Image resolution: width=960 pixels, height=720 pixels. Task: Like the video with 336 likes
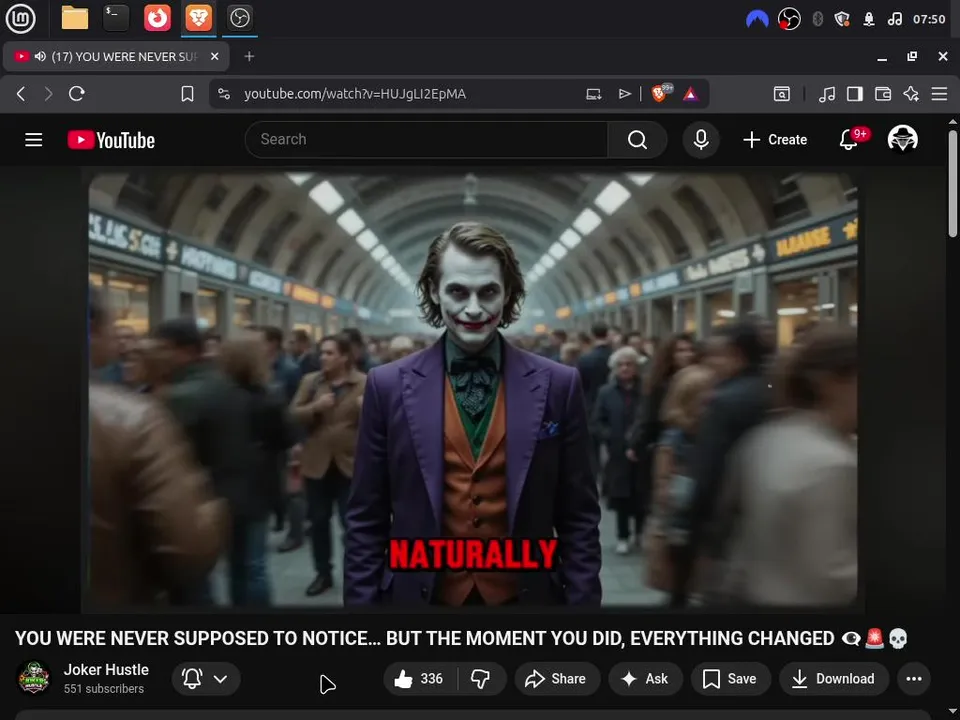coord(420,678)
